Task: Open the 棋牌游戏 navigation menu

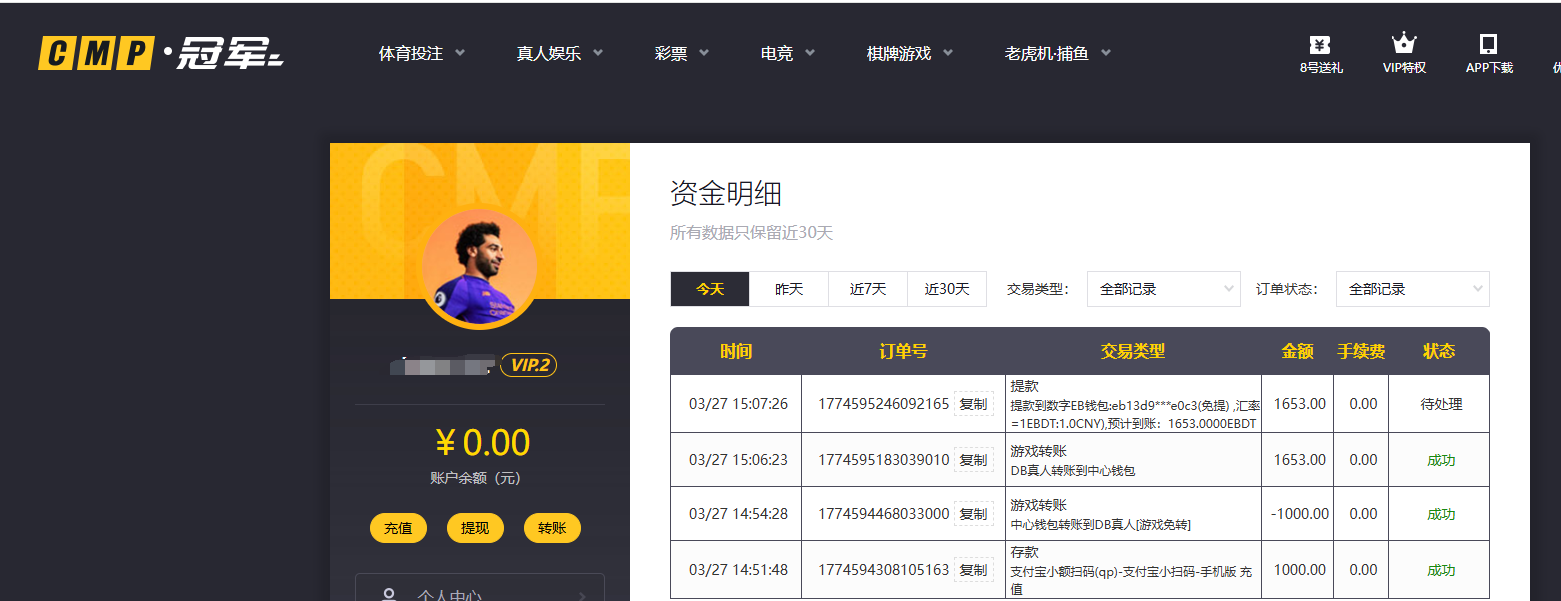Action: pos(898,53)
